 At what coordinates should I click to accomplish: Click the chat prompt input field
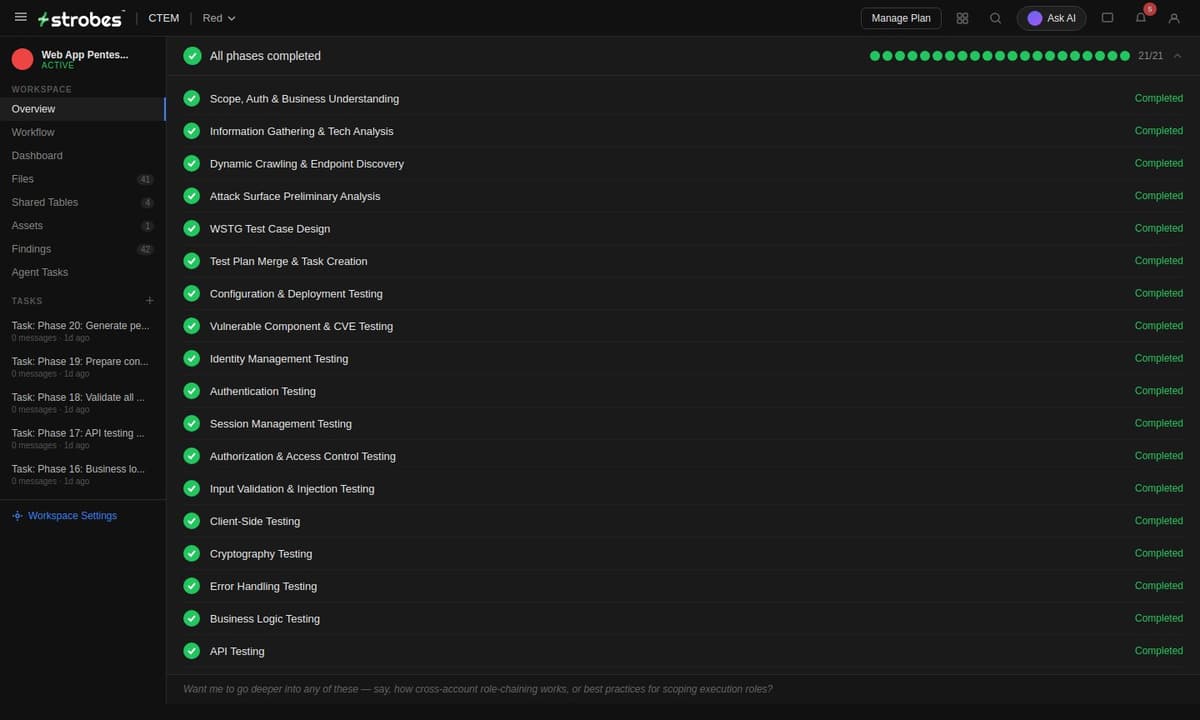point(683,689)
